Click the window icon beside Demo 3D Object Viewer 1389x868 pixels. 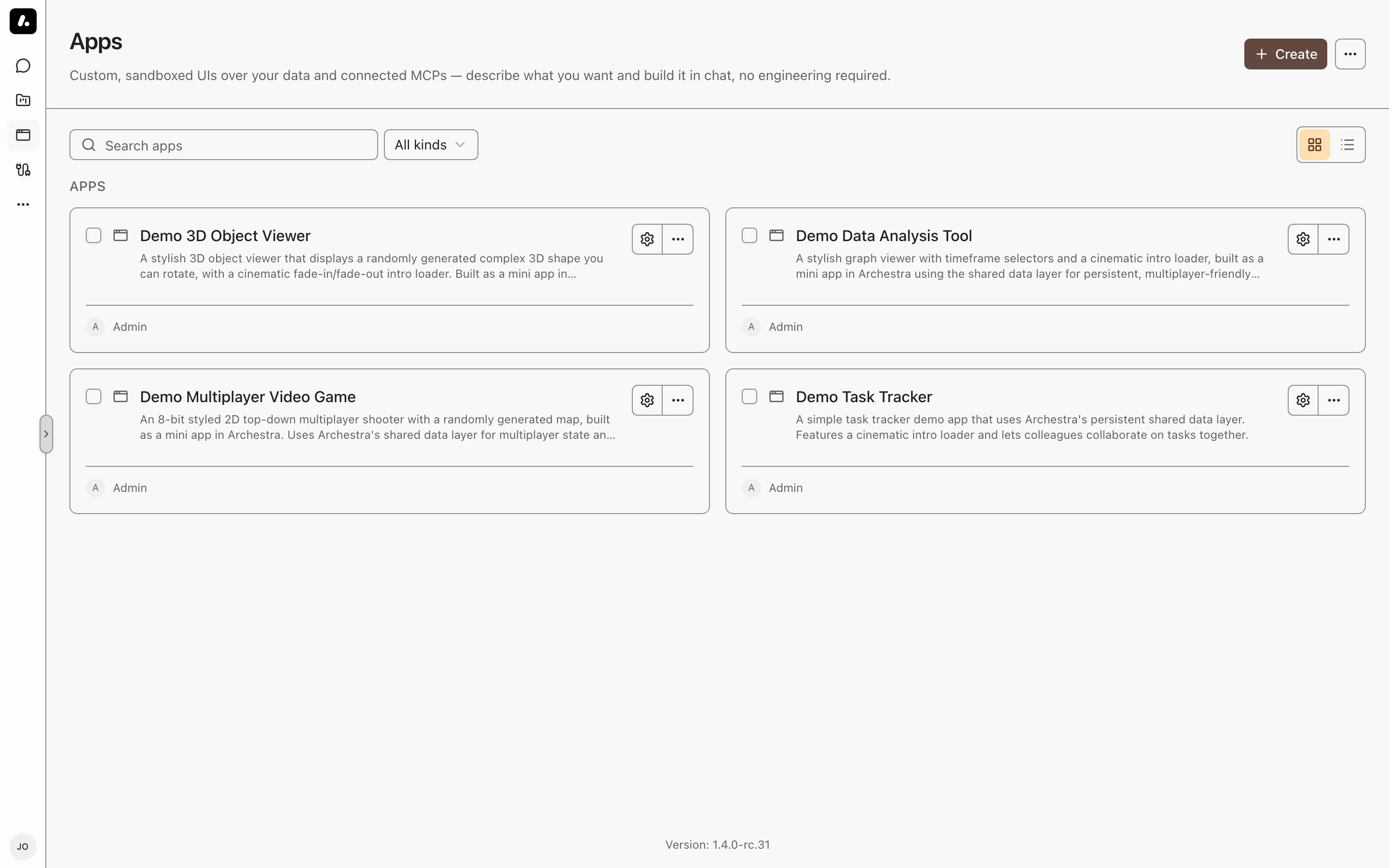(x=121, y=235)
